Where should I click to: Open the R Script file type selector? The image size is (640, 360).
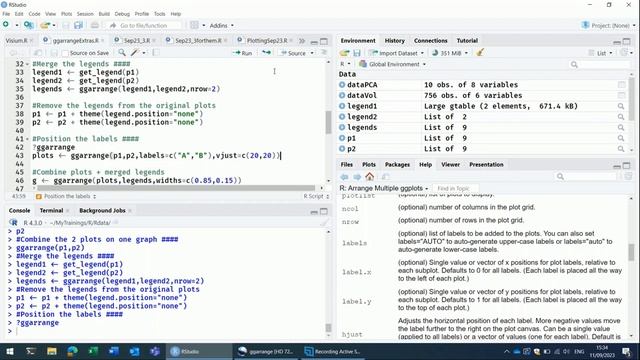[x=316, y=196]
